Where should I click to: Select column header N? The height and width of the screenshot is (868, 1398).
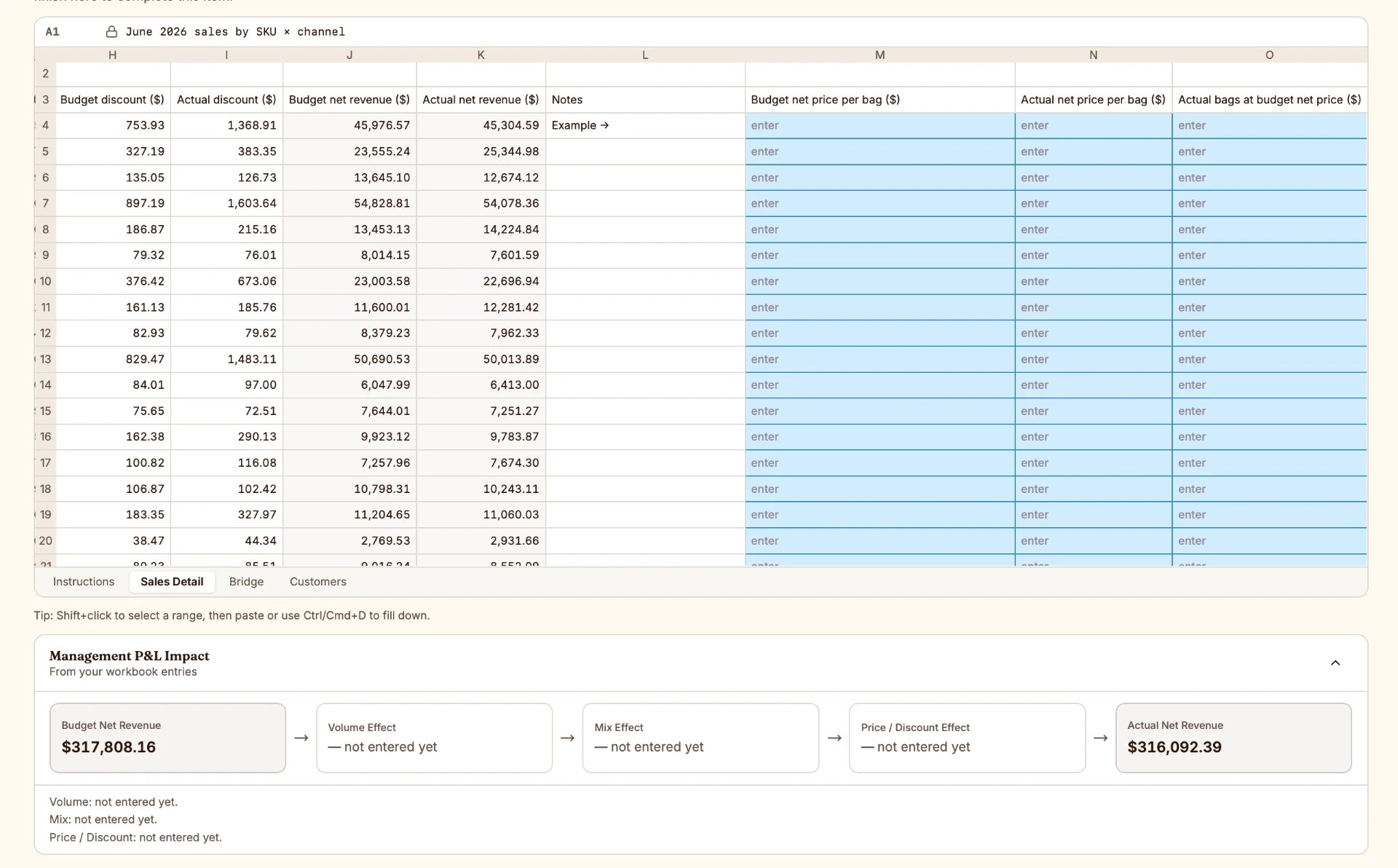1093,55
